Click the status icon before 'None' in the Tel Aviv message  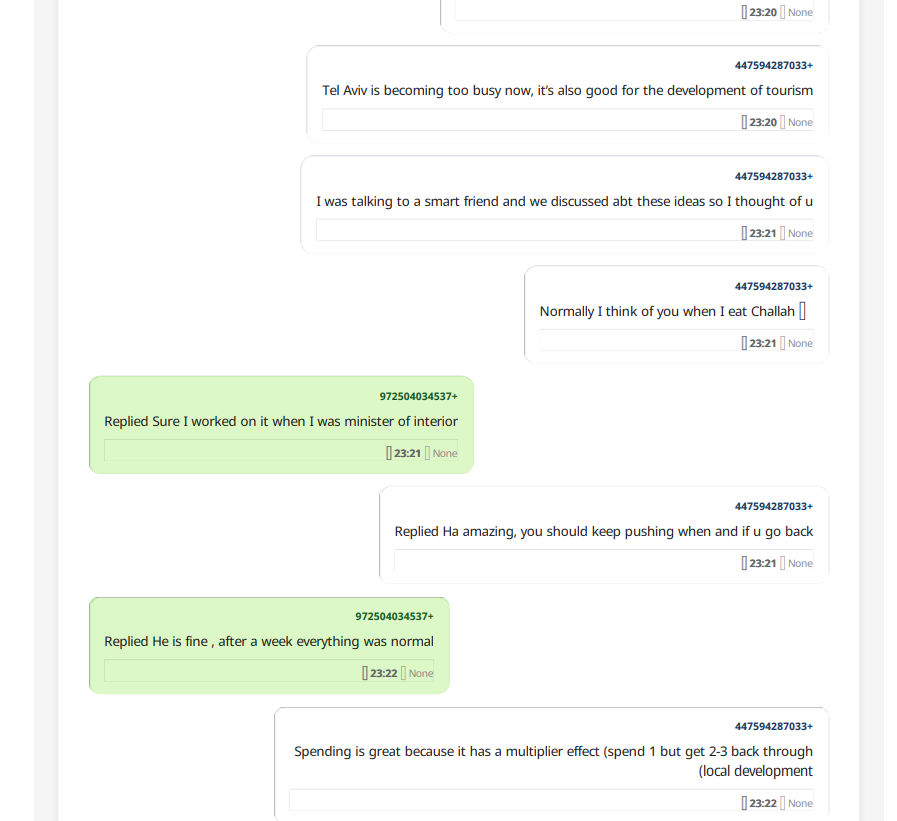point(783,122)
